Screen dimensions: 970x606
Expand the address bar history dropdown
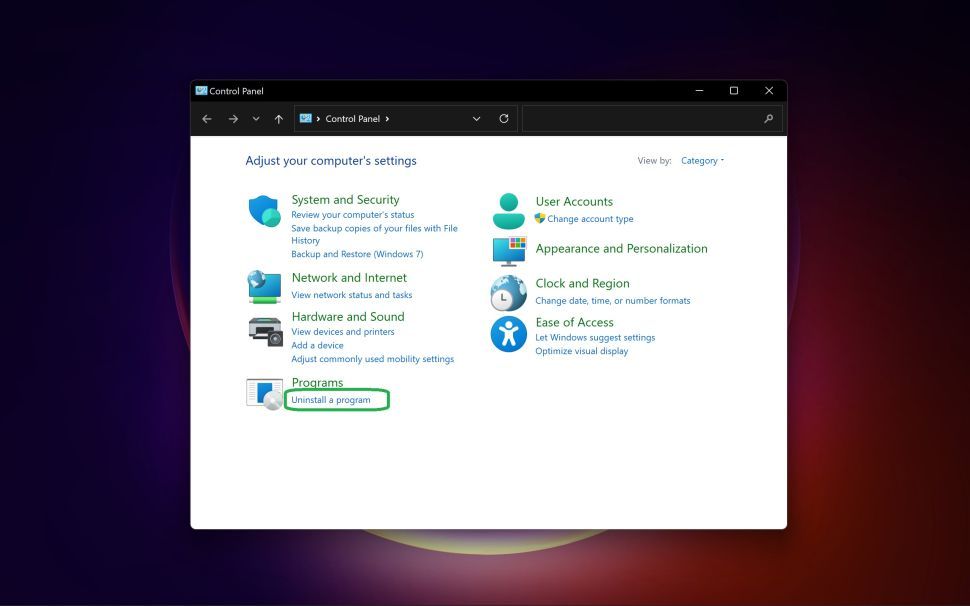coord(476,118)
